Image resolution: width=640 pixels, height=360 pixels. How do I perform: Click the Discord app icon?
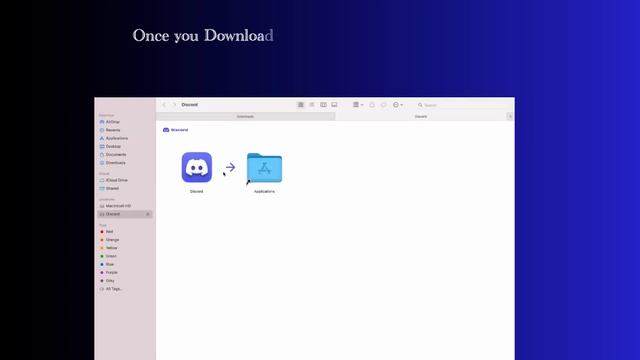[197, 167]
